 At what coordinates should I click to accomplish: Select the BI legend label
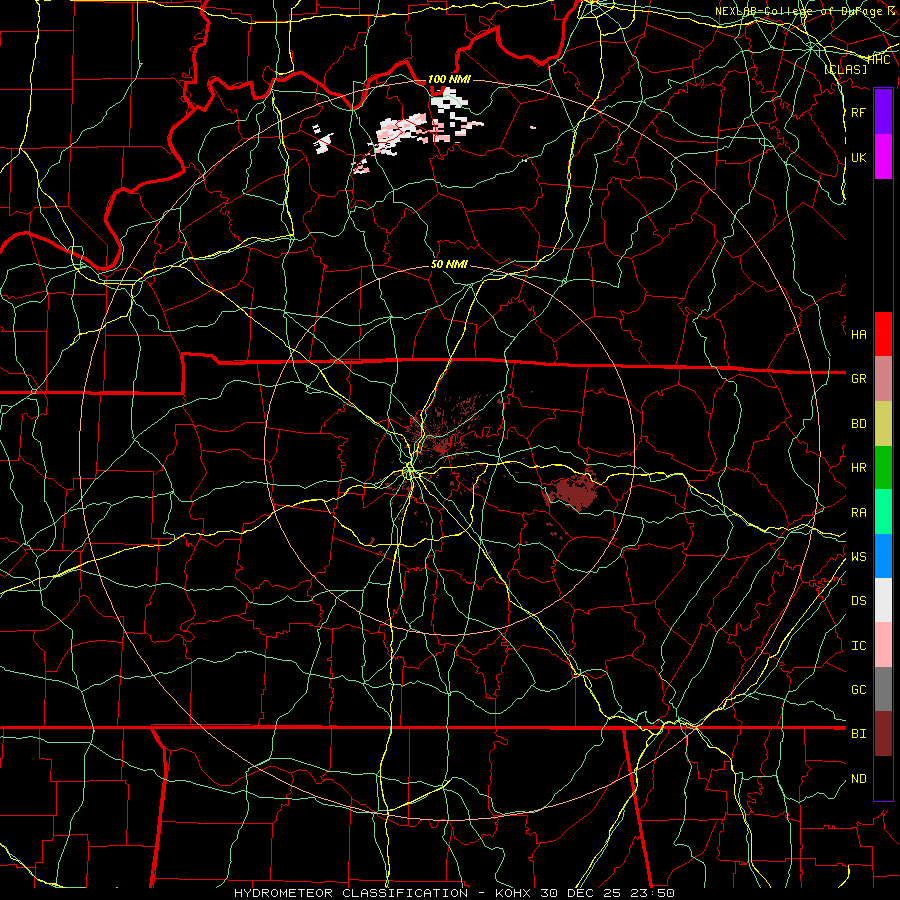858,734
